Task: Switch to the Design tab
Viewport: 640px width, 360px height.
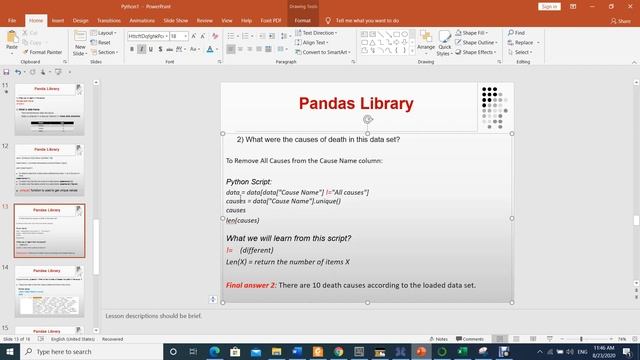Action: [x=80, y=20]
